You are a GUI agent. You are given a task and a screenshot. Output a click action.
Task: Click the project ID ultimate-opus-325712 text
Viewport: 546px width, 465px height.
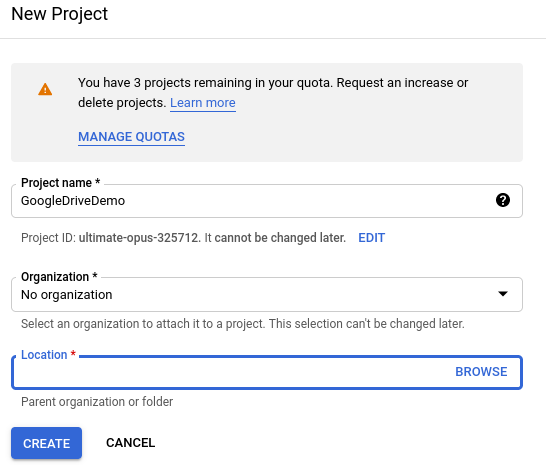(x=138, y=238)
